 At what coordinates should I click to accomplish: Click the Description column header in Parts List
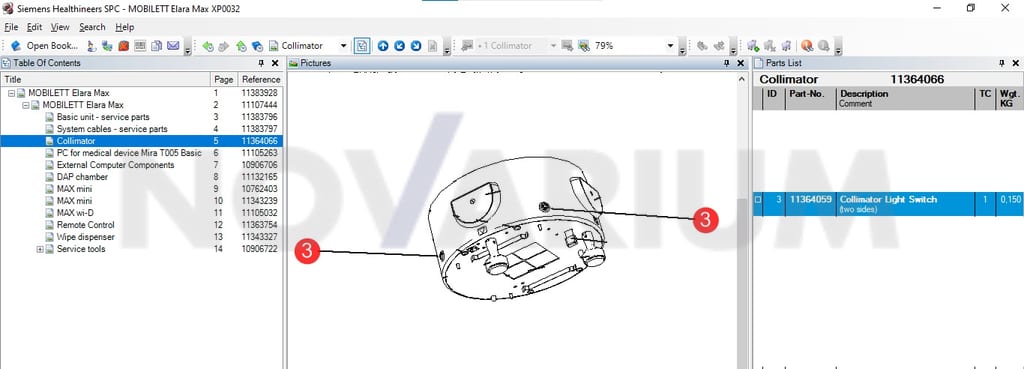[x=906, y=98]
